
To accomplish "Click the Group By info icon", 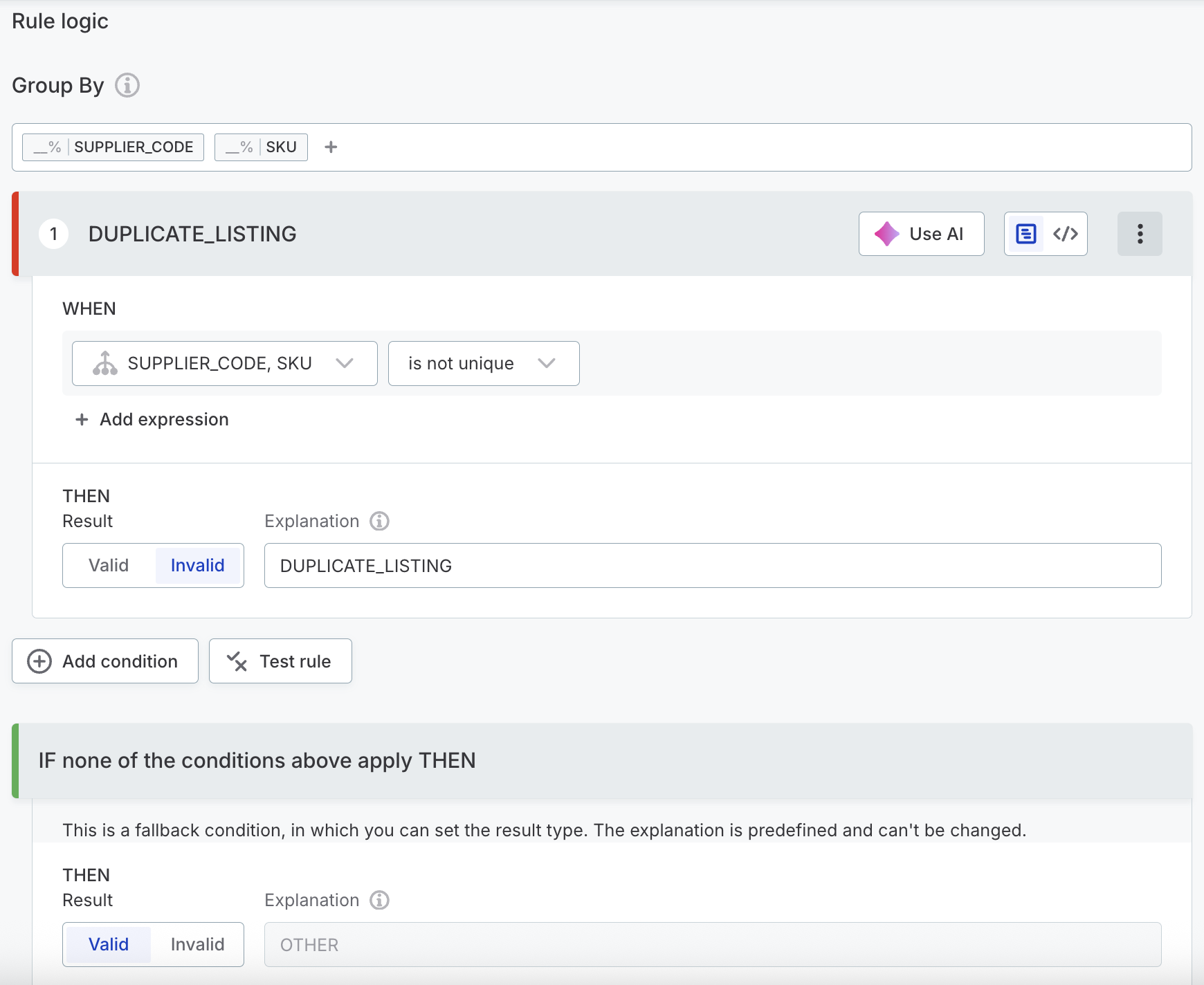I will [x=127, y=85].
